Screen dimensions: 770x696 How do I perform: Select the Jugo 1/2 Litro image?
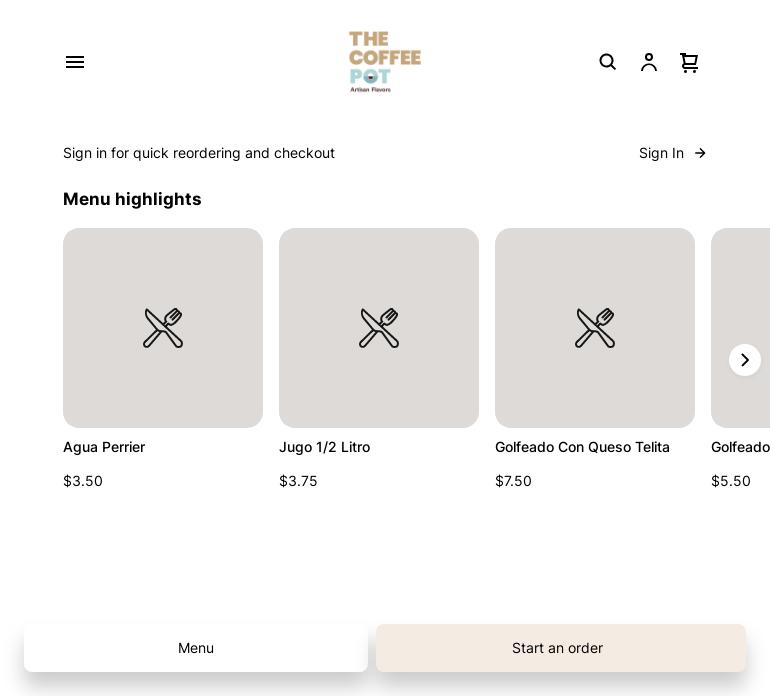379,328
